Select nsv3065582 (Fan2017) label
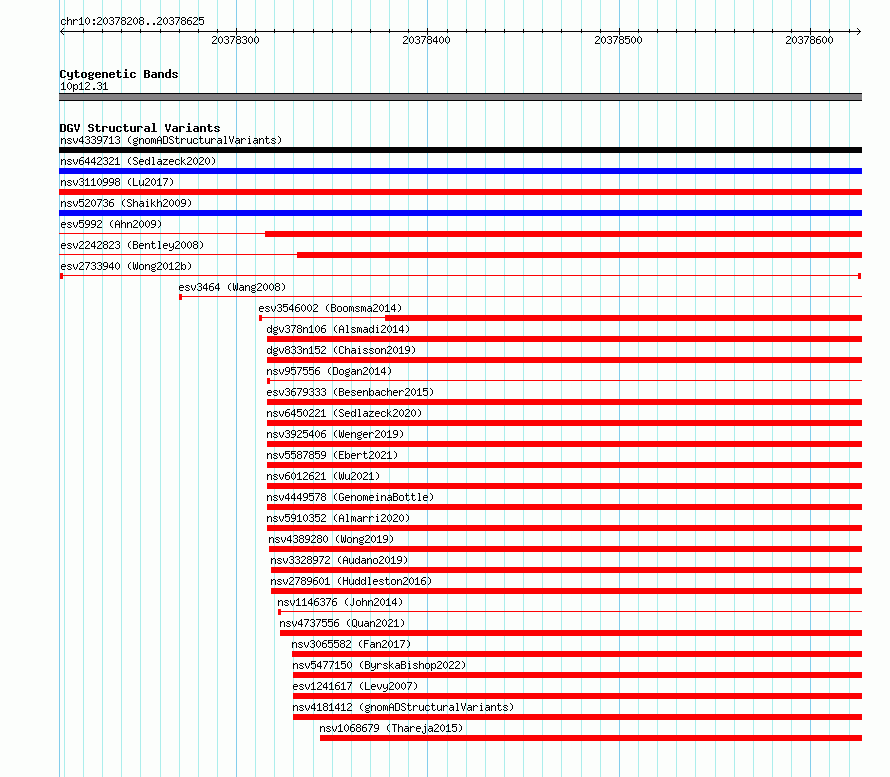 (x=351, y=644)
